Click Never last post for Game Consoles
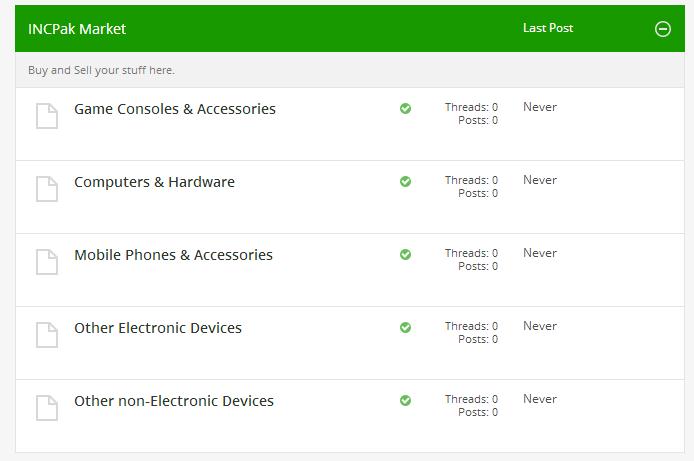The image size is (694, 461). 540,107
